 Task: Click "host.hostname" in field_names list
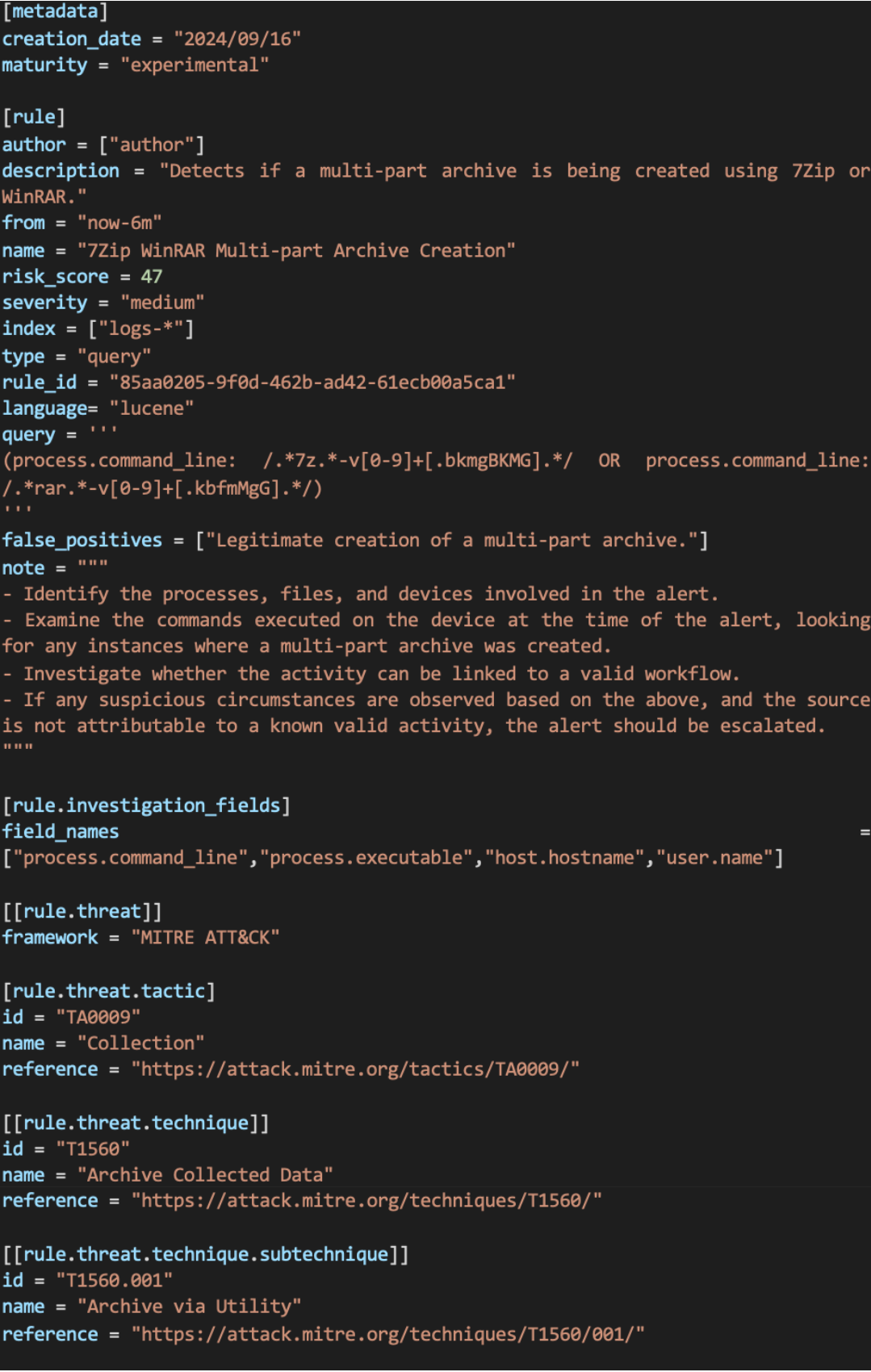[x=564, y=857]
